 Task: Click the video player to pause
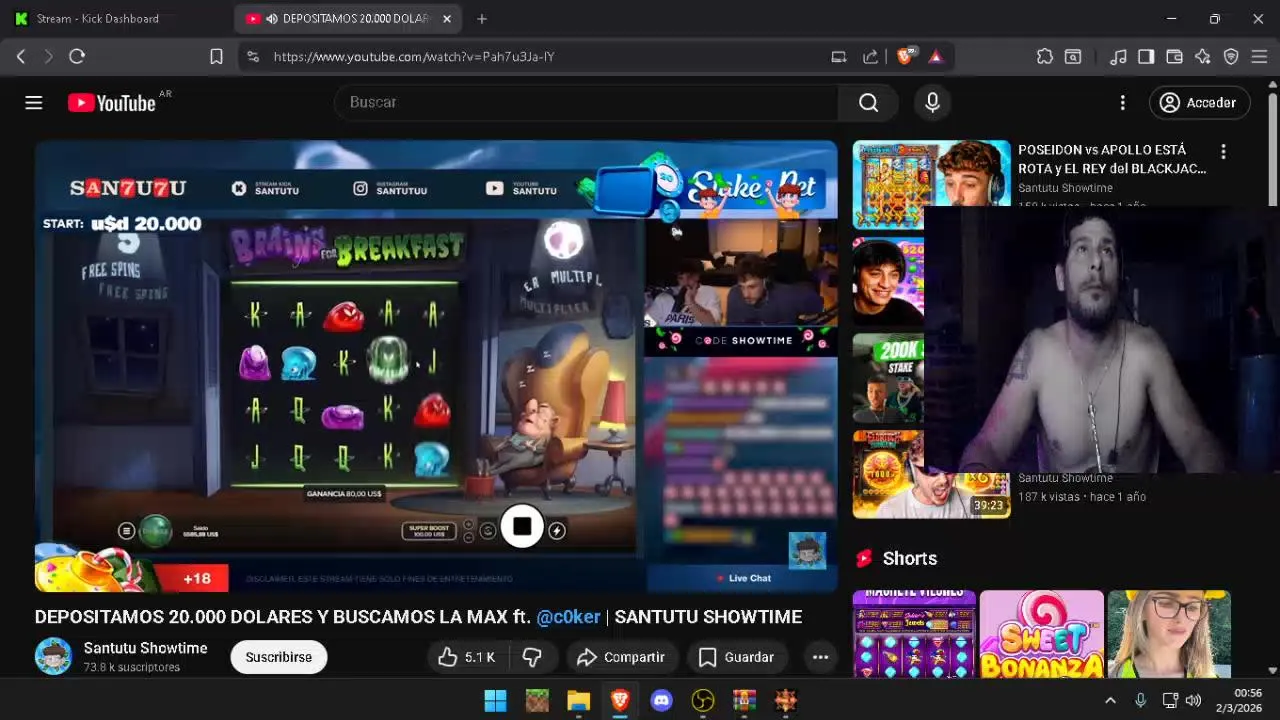pos(436,366)
